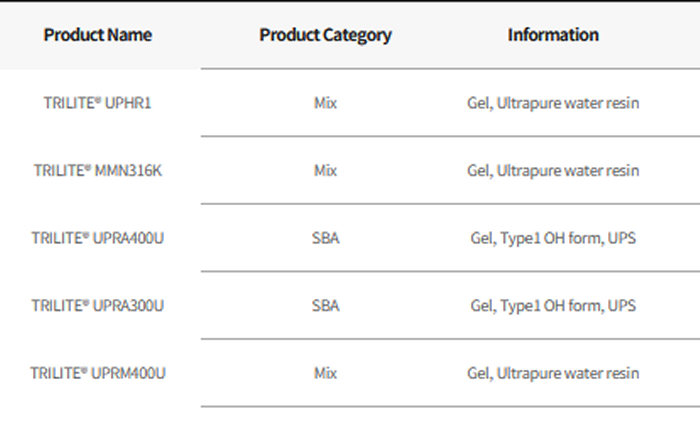Screen dimensions: 700x429
Task: Click the Product Name column header
Action: pyautogui.click(x=98, y=35)
